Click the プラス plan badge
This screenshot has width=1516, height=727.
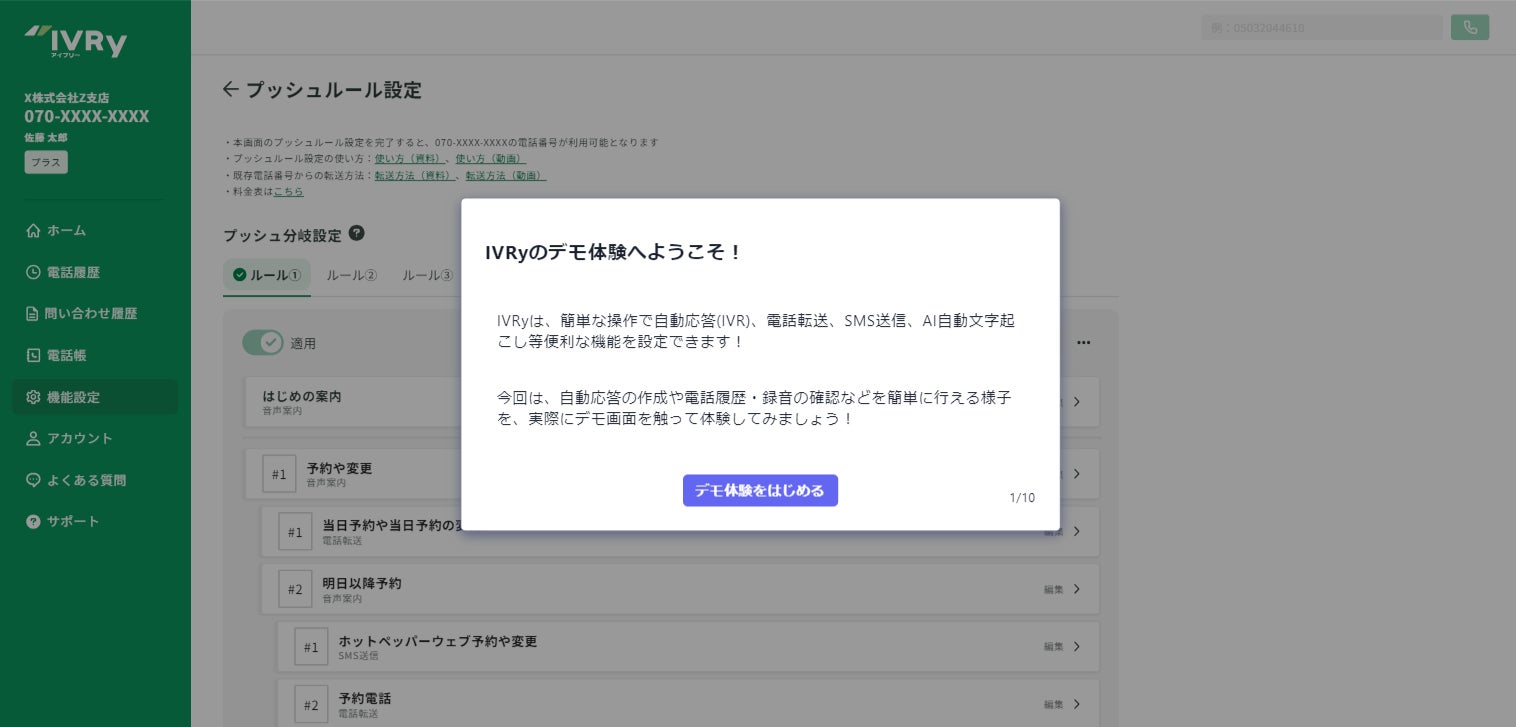point(46,162)
